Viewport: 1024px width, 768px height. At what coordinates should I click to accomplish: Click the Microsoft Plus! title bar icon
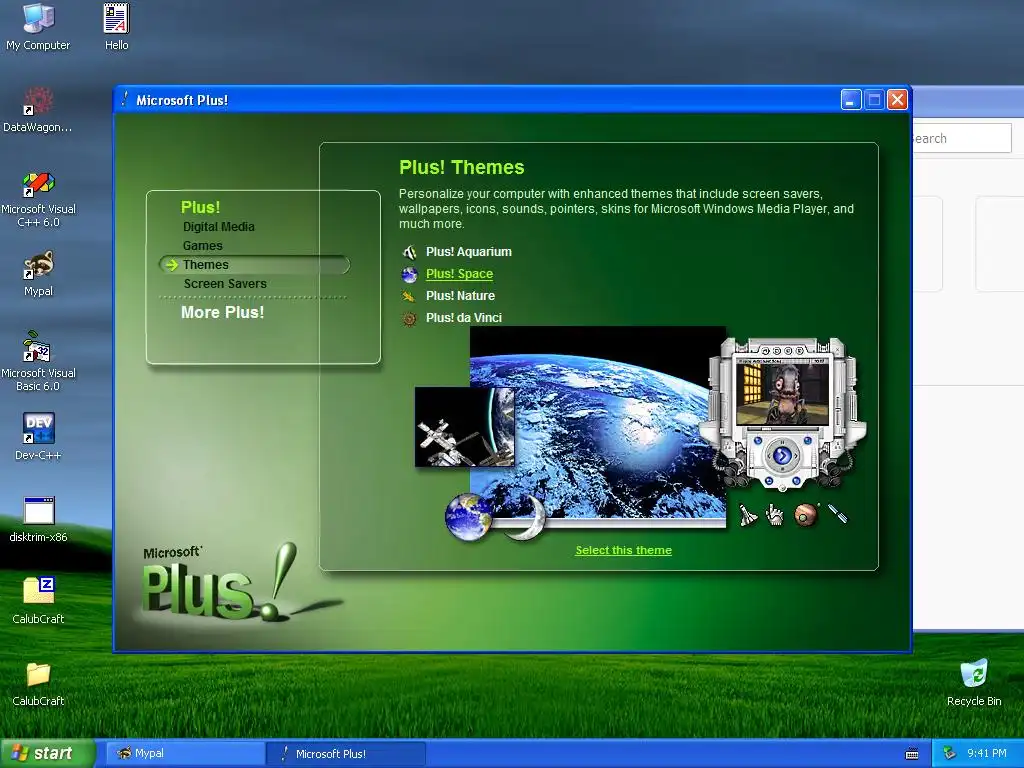125,99
